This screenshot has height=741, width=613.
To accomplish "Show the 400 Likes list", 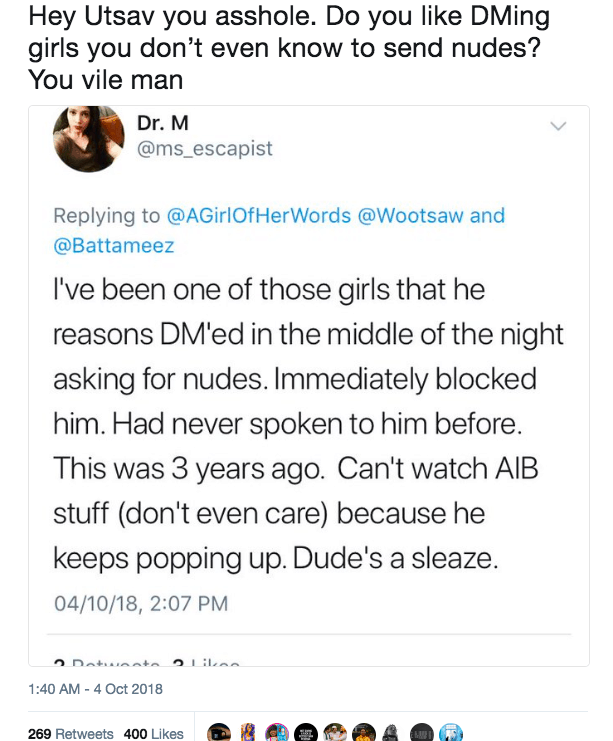I will 153,733.
